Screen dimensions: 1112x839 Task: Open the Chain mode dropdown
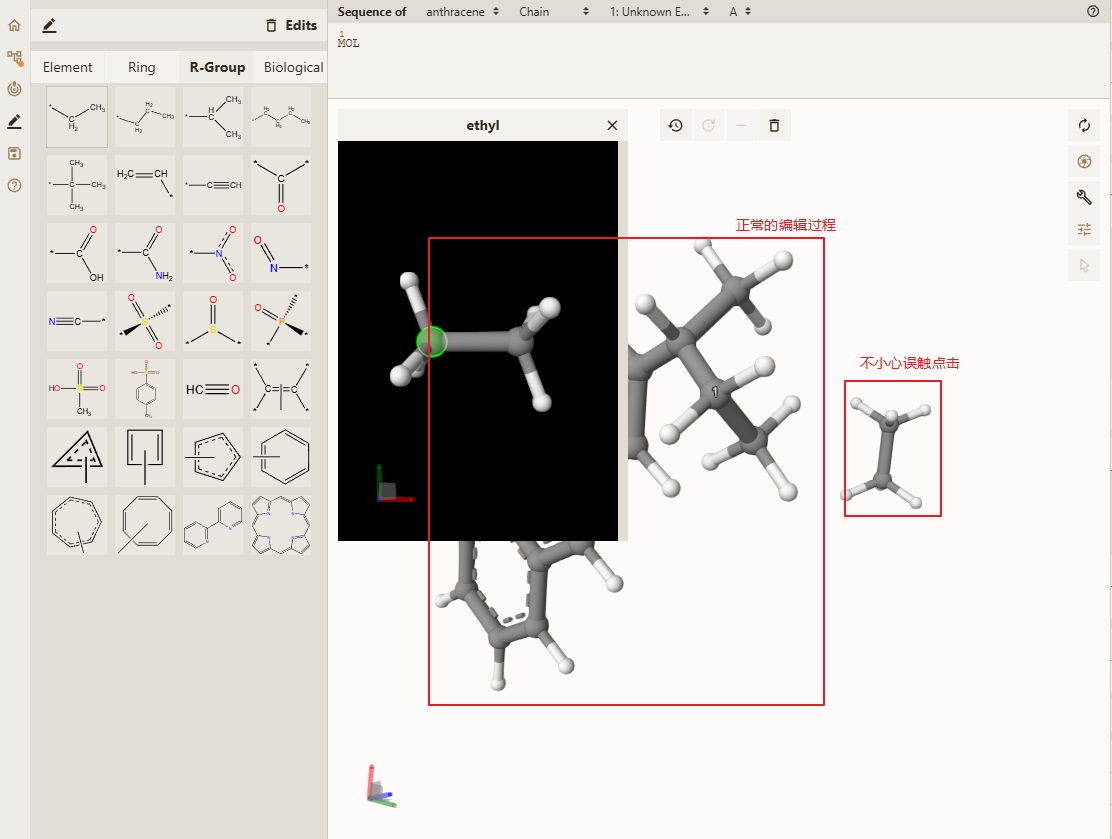tap(554, 11)
